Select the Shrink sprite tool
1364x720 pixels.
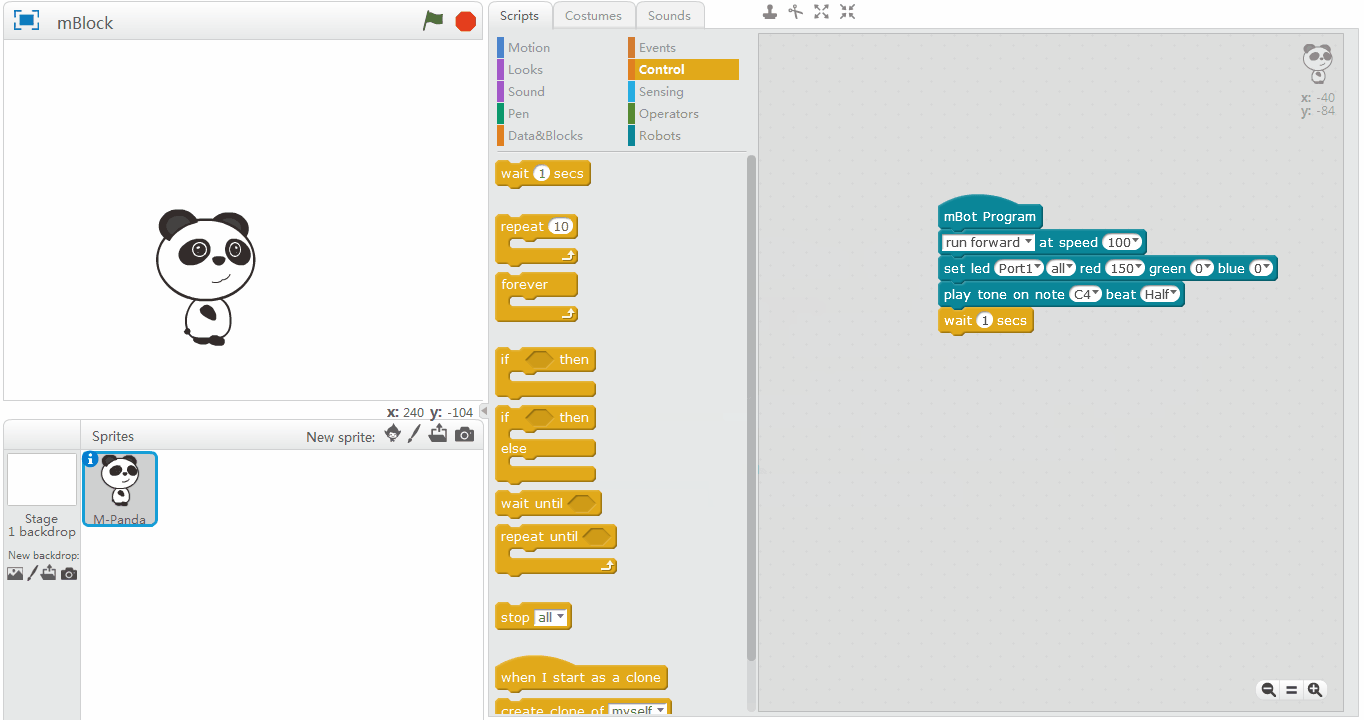[x=848, y=12]
